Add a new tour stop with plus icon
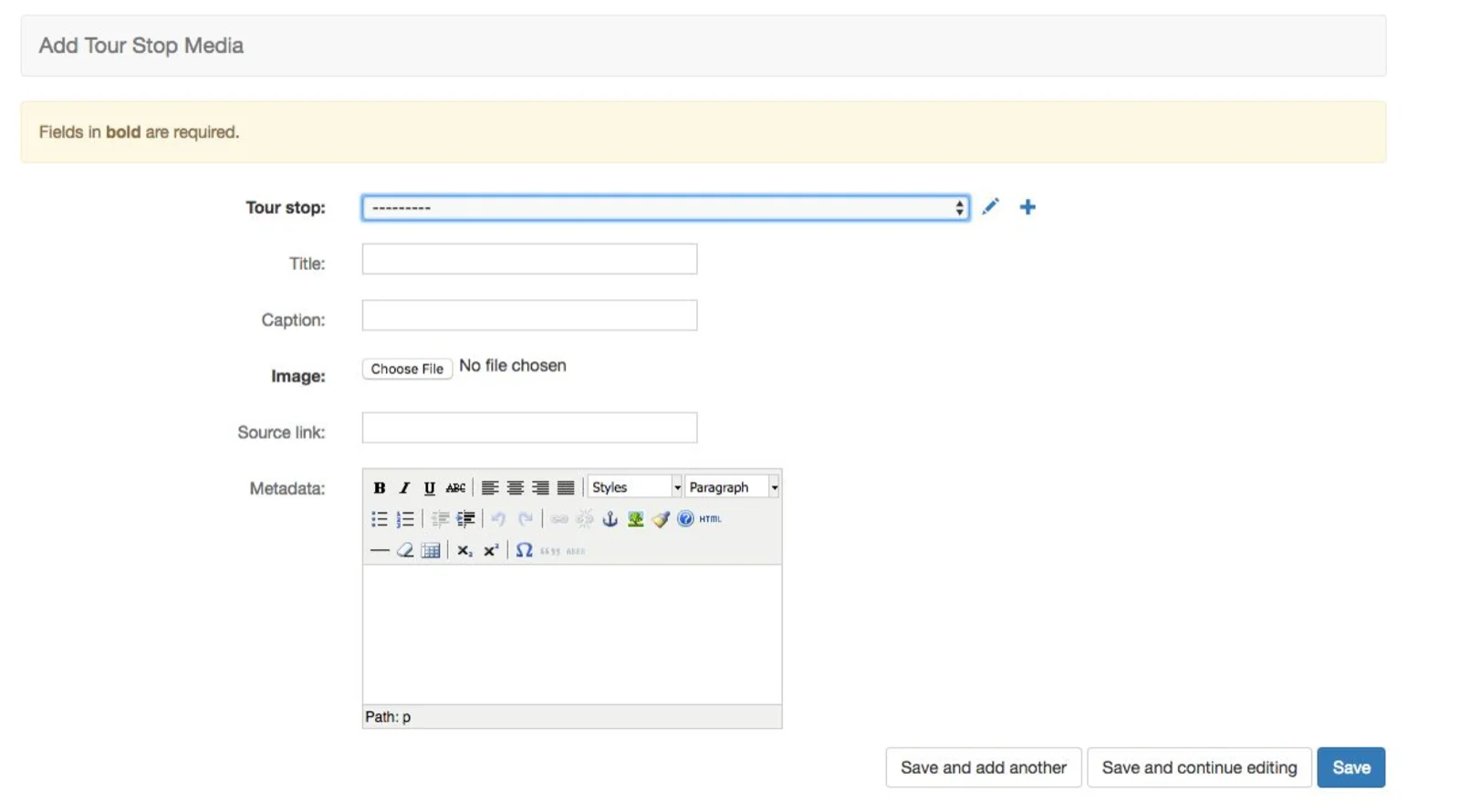 pos(1027,207)
